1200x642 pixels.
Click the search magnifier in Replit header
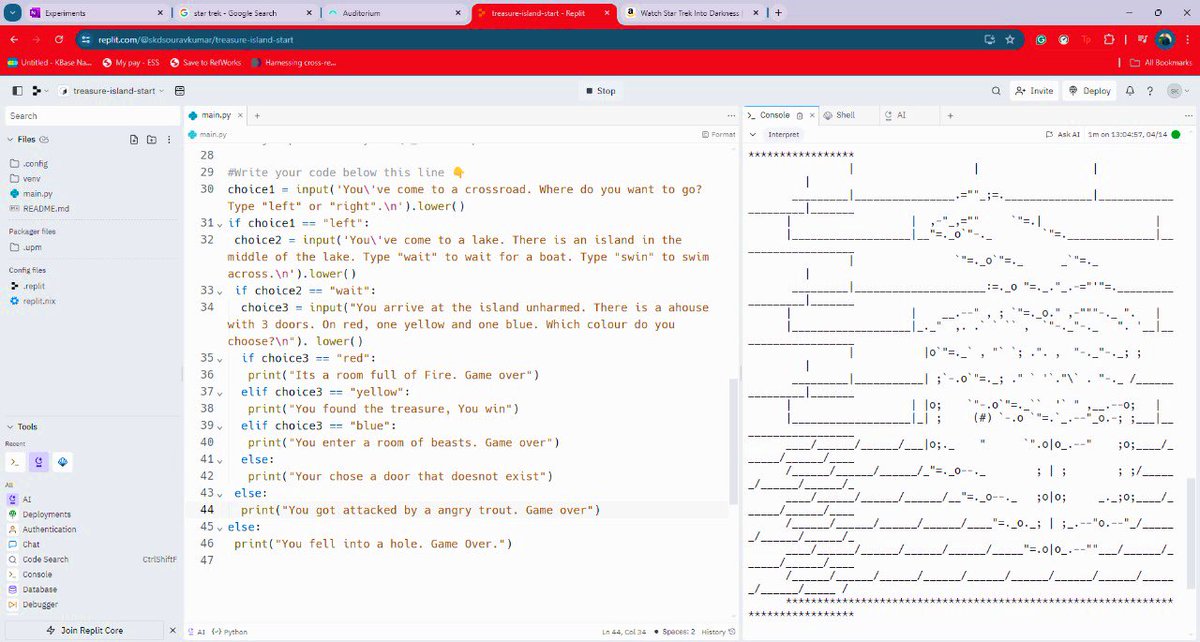pyautogui.click(x=996, y=90)
